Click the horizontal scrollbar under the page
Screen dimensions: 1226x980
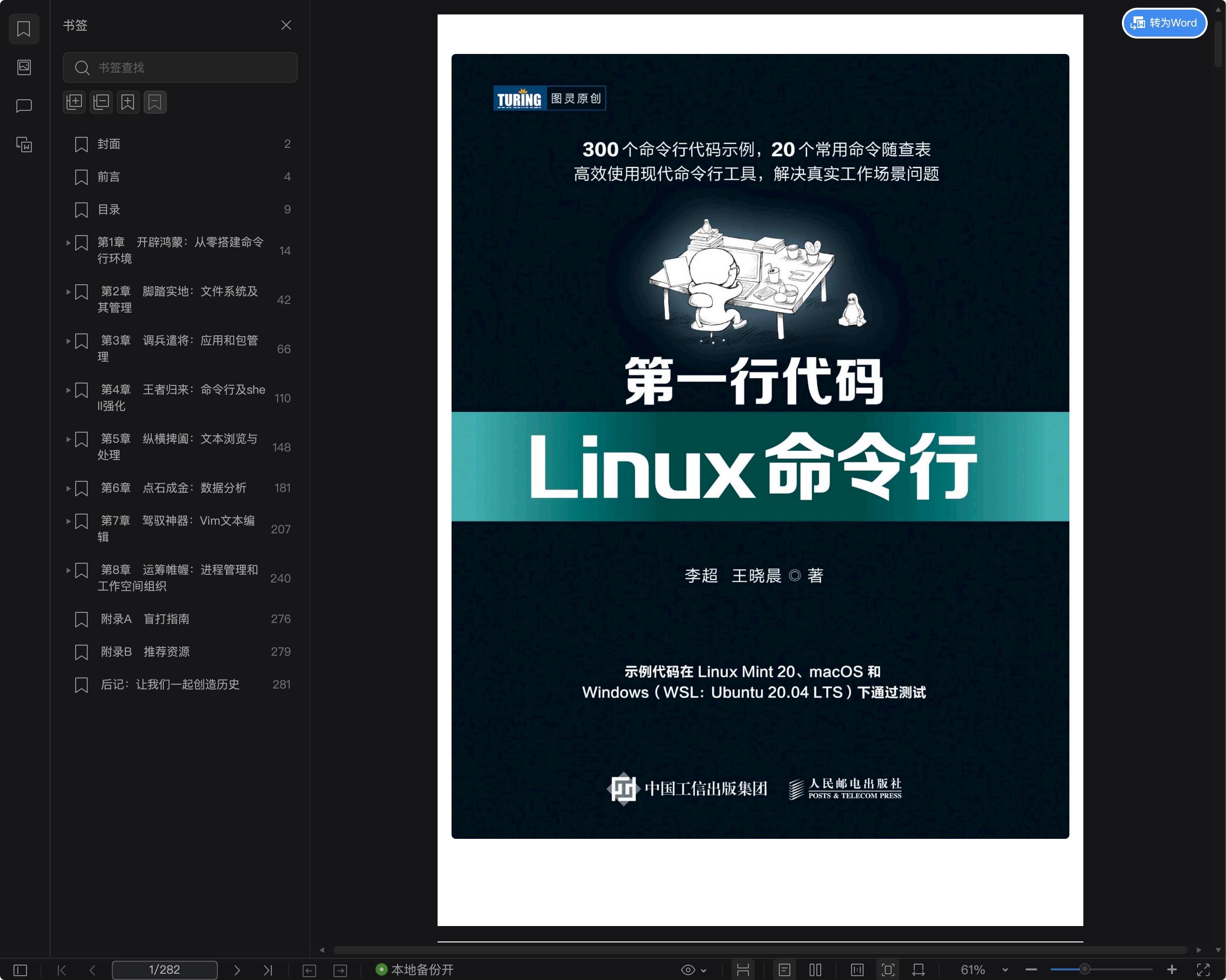pyautogui.click(x=760, y=950)
